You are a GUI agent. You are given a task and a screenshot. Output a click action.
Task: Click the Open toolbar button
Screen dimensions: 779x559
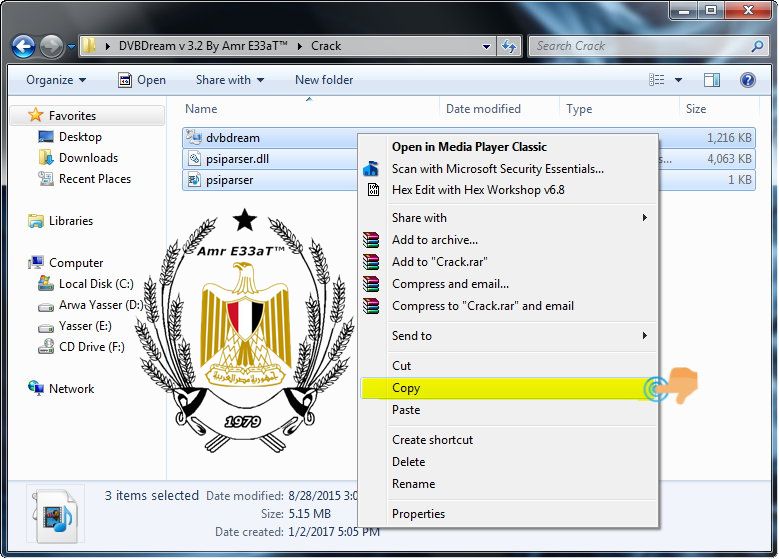point(142,80)
